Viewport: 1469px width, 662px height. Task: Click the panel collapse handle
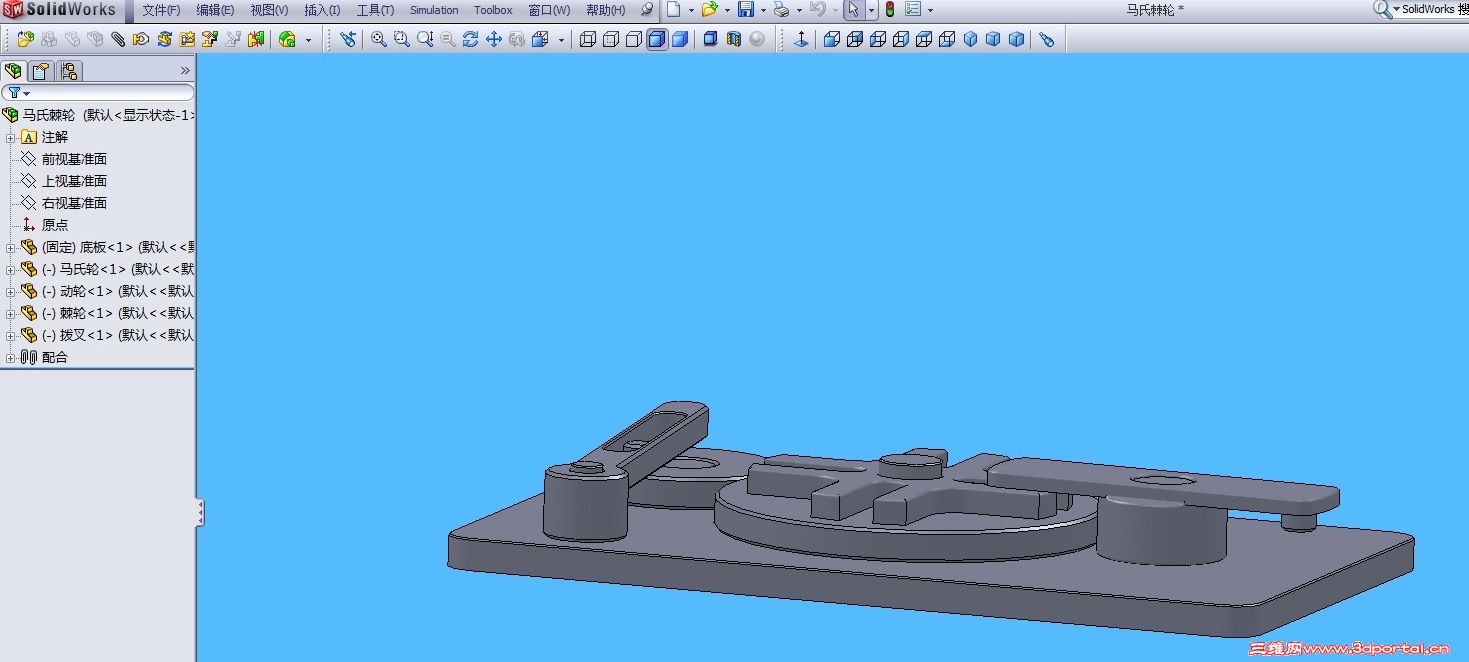click(200, 513)
